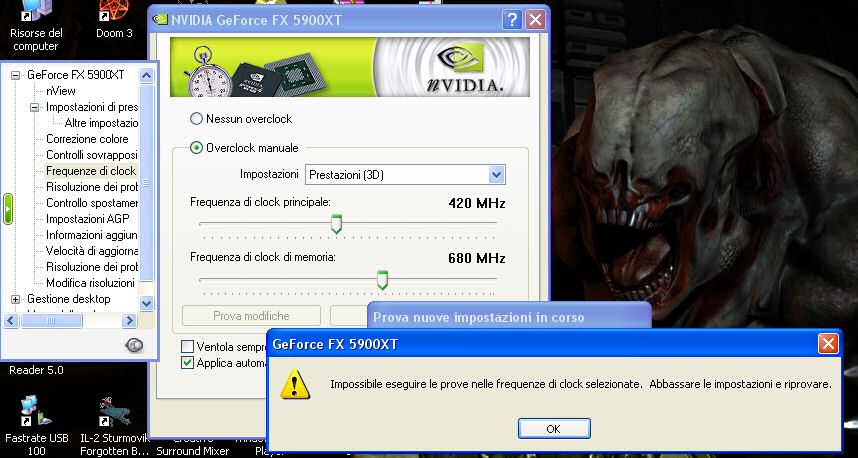
Task: Collapse the GeForce FX 5900XT tree node
Action: pos(15,76)
